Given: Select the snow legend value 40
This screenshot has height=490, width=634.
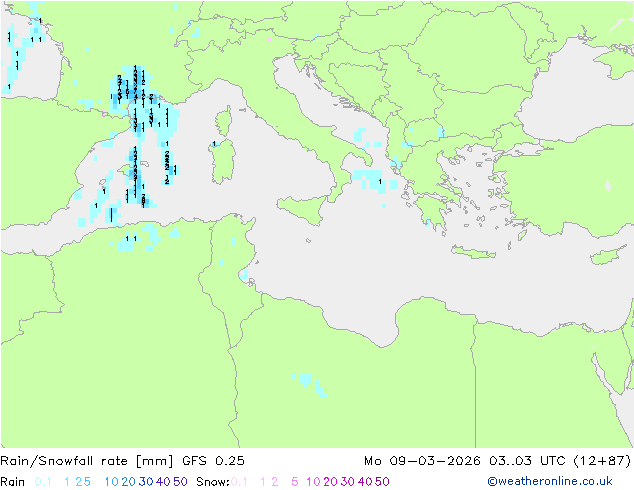Looking at the screenshot, I should [x=365, y=482].
